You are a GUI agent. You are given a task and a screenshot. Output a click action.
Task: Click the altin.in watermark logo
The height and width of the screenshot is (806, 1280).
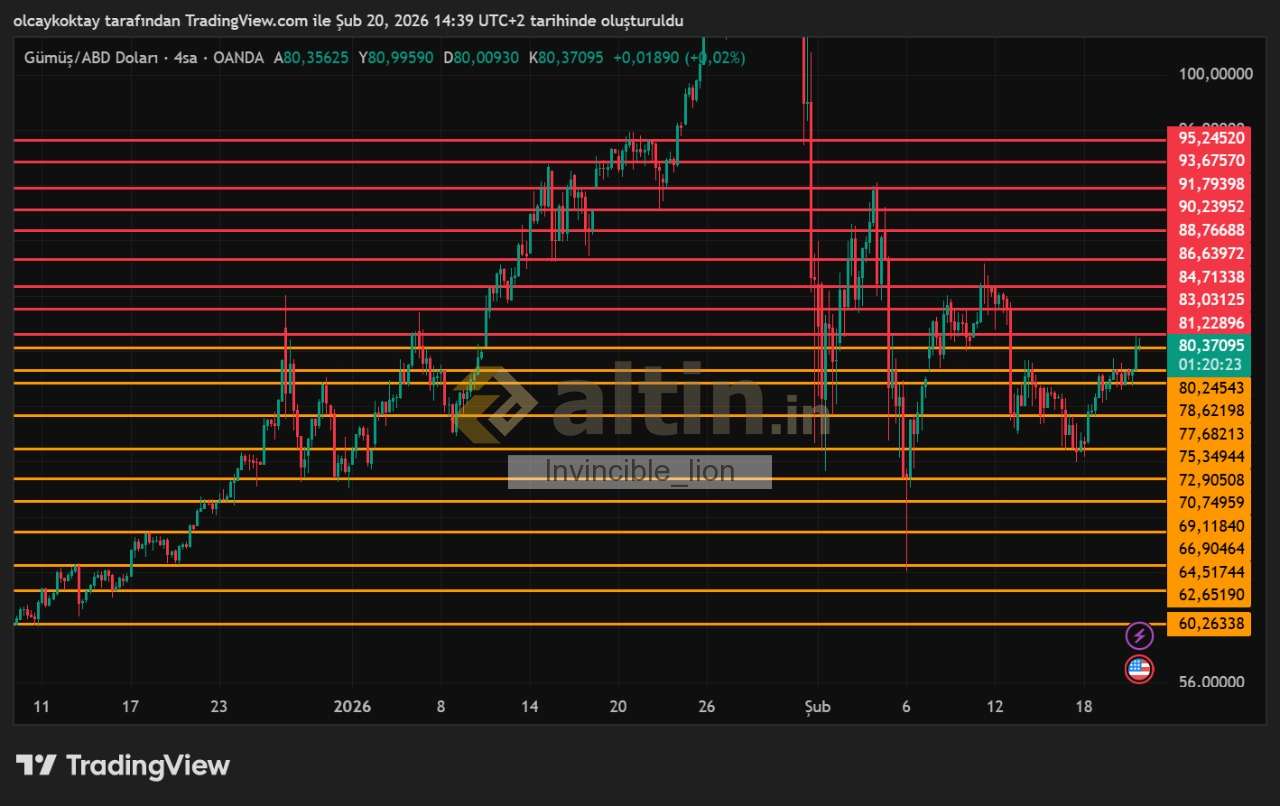(x=640, y=402)
